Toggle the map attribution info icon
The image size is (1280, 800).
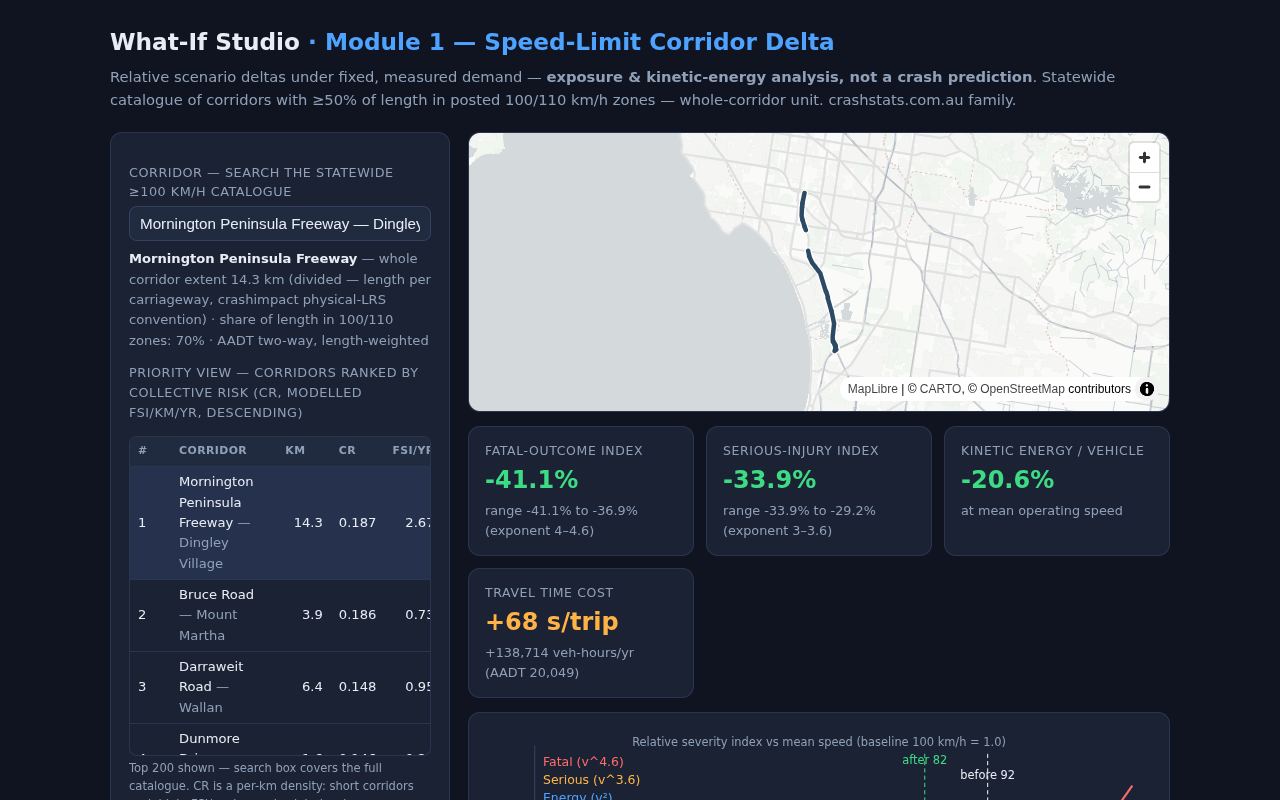point(1147,389)
